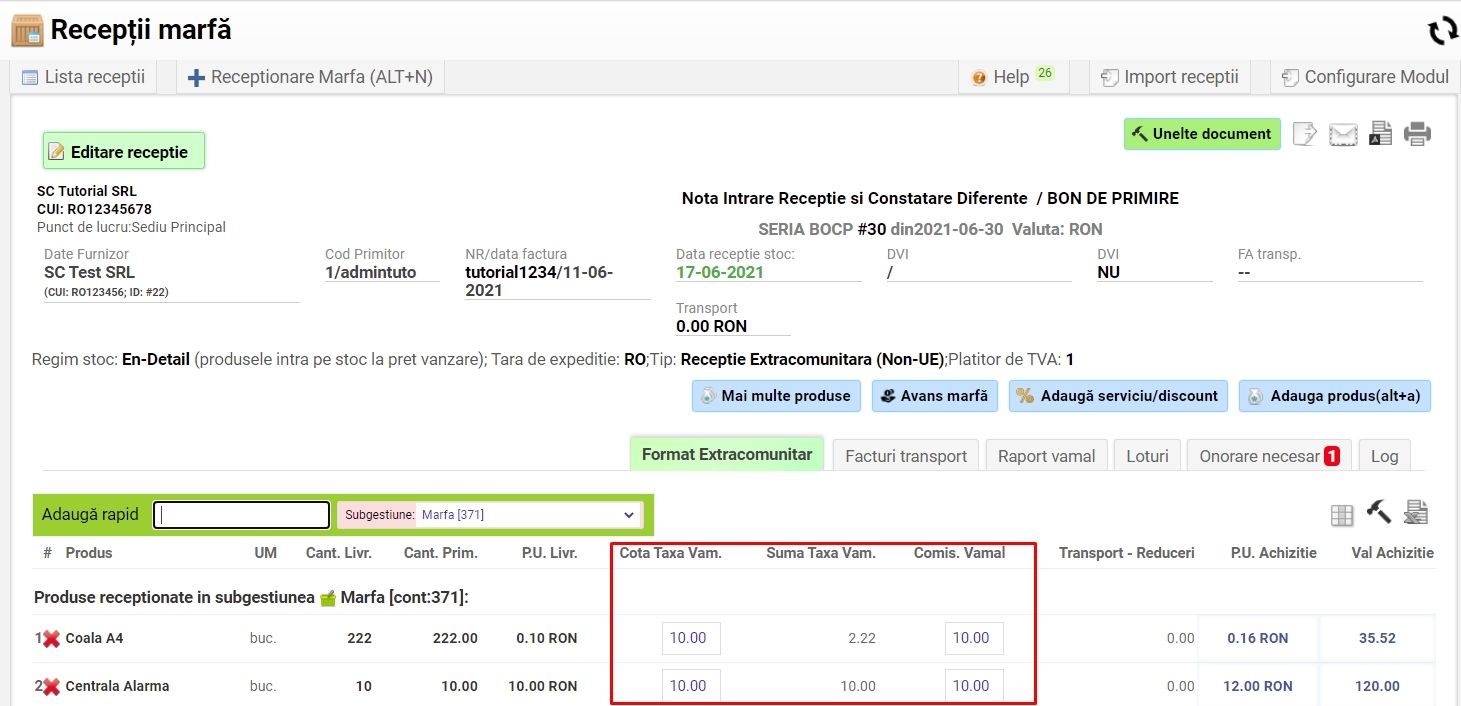Select the Onorare necesar tab
The image size is (1461, 706).
pos(1267,456)
